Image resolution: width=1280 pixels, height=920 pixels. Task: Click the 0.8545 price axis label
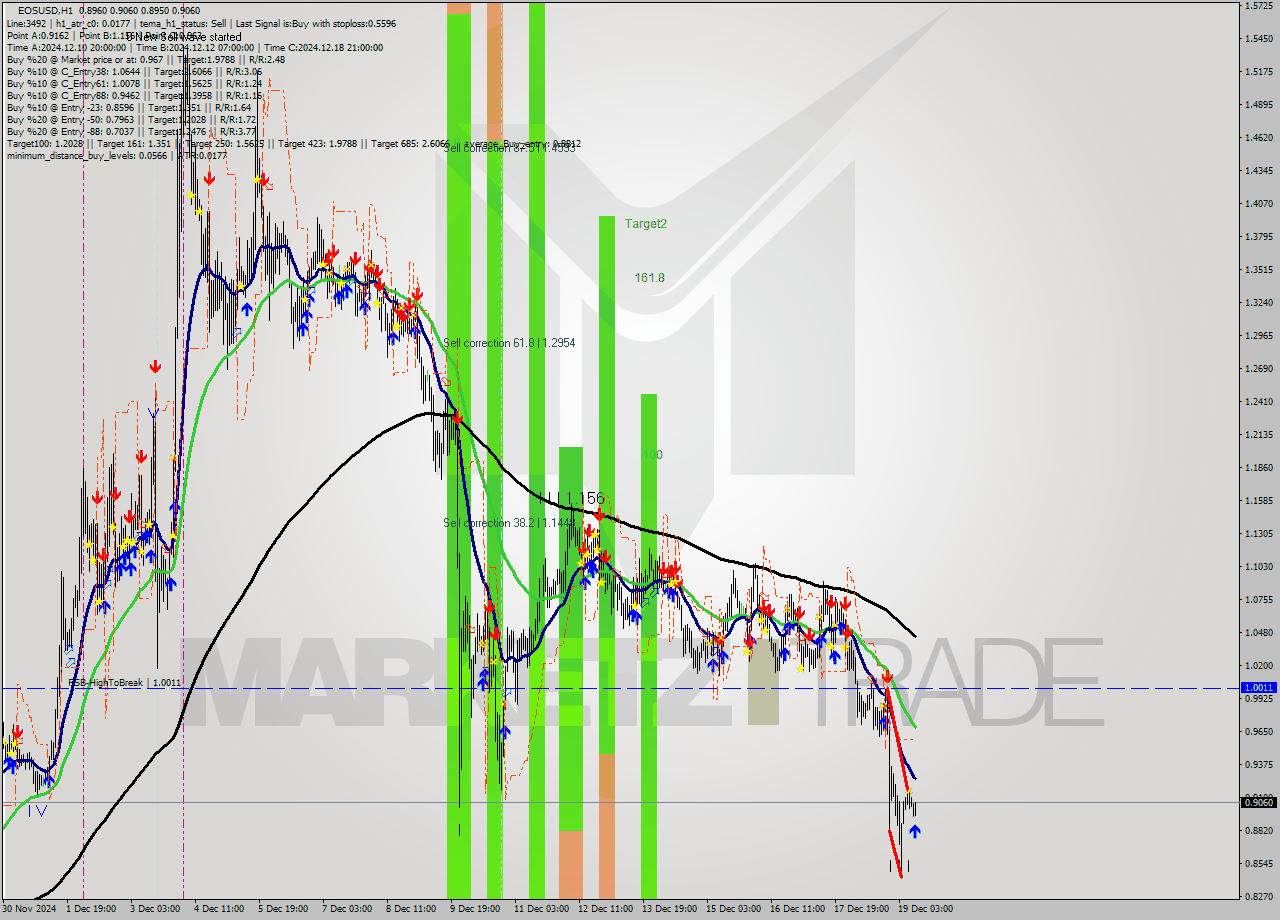[x=1258, y=864]
